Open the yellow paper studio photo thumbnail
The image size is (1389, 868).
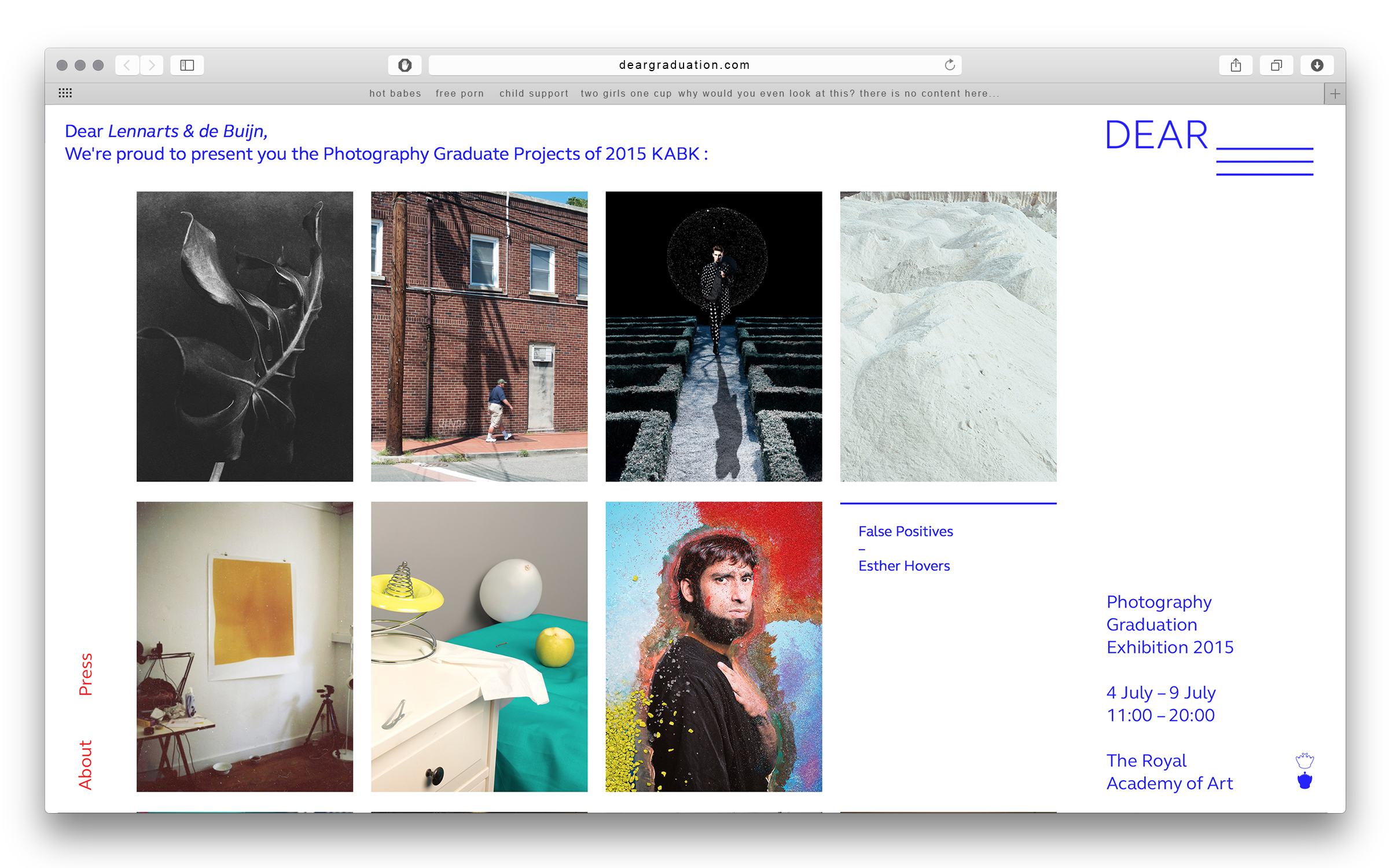pyautogui.click(x=245, y=646)
